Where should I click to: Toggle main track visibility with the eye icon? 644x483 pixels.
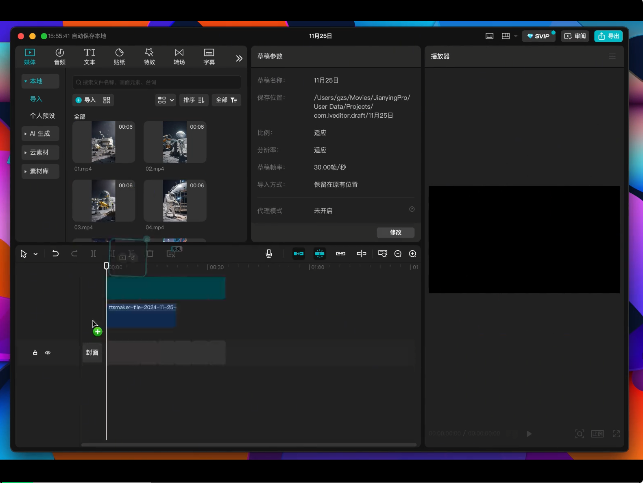tap(48, 352)
